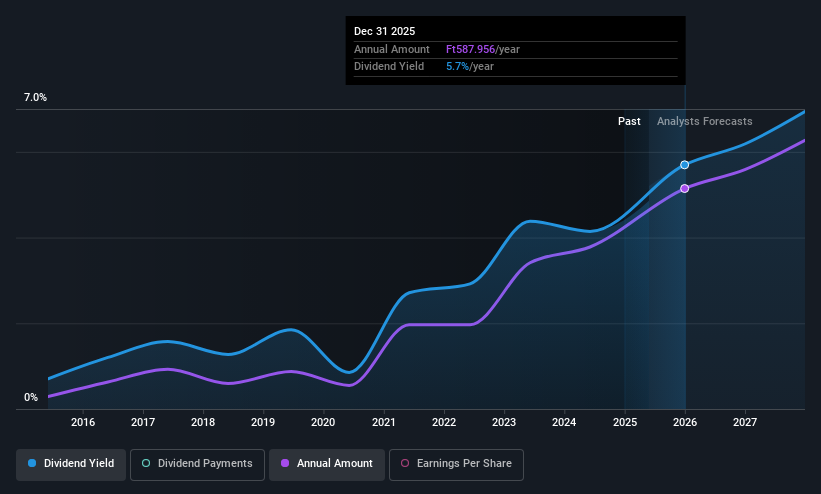Image resolution: width=821 pixels, height=494 pixels.
Task: Click the Ft587.956 annual amount value in tooltip
Action: (x=470, y=49)
